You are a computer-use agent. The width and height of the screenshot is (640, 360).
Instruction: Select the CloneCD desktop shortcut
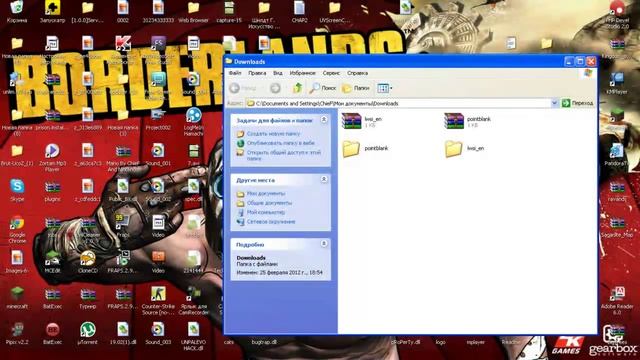click(x=88, y=262)
